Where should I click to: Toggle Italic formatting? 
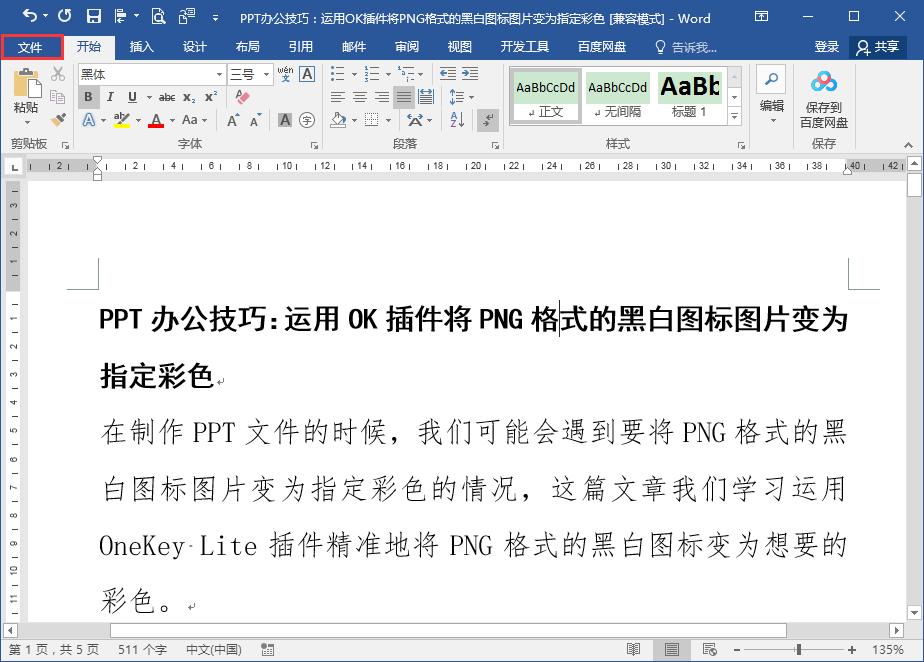point(110,97)
